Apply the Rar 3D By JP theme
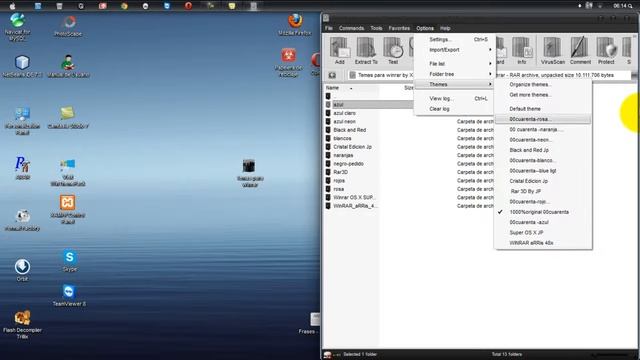The image size is (640, 360). coord(542,191)
